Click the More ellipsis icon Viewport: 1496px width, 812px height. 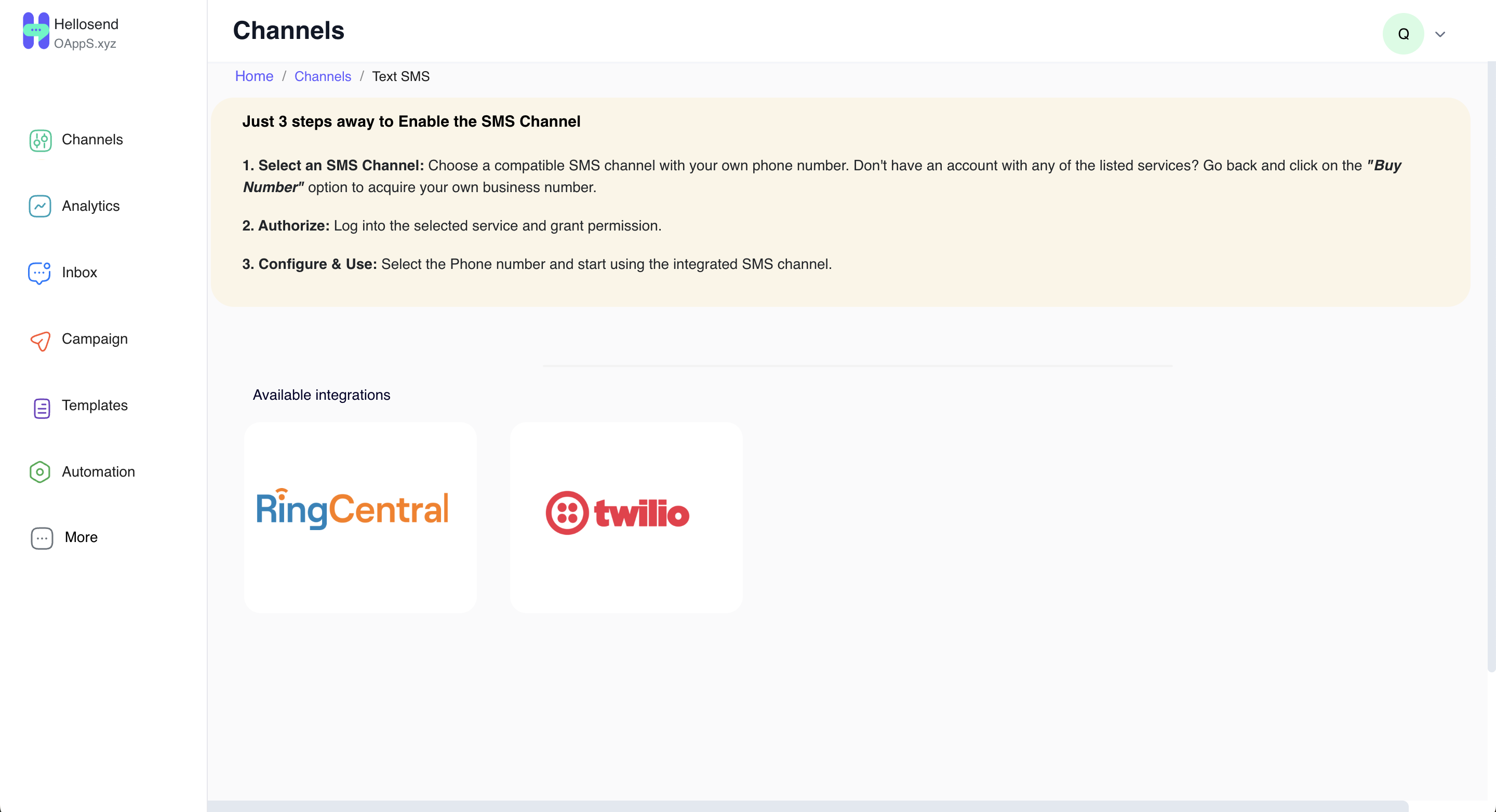42,538
